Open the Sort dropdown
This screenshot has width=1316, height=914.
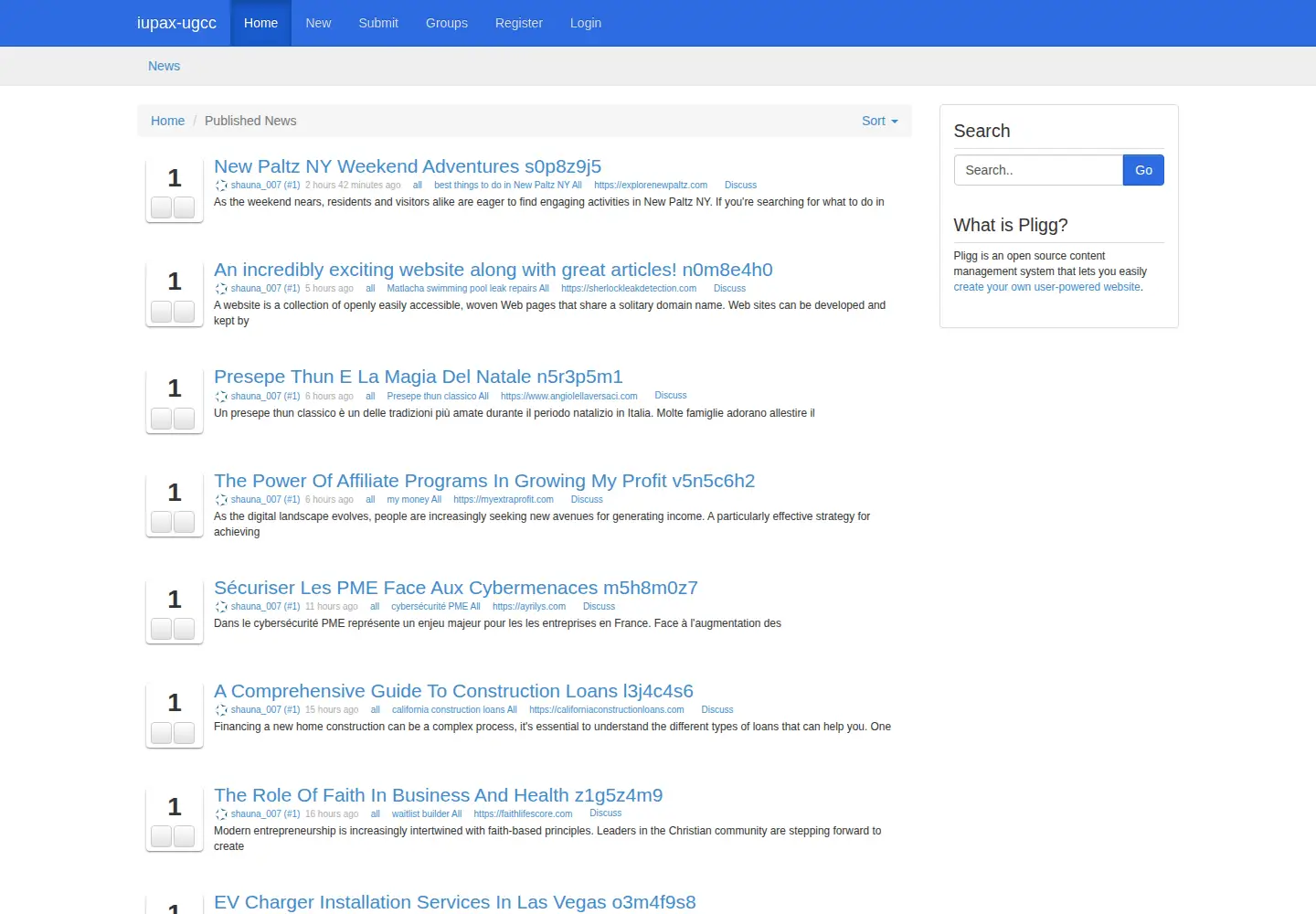point(879,121)
